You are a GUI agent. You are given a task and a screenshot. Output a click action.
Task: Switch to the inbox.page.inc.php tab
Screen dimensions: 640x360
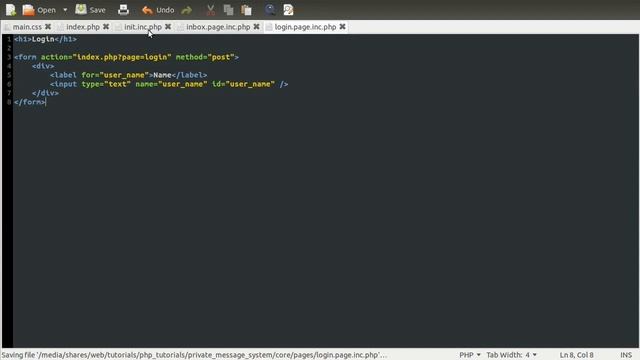(218, 27)
